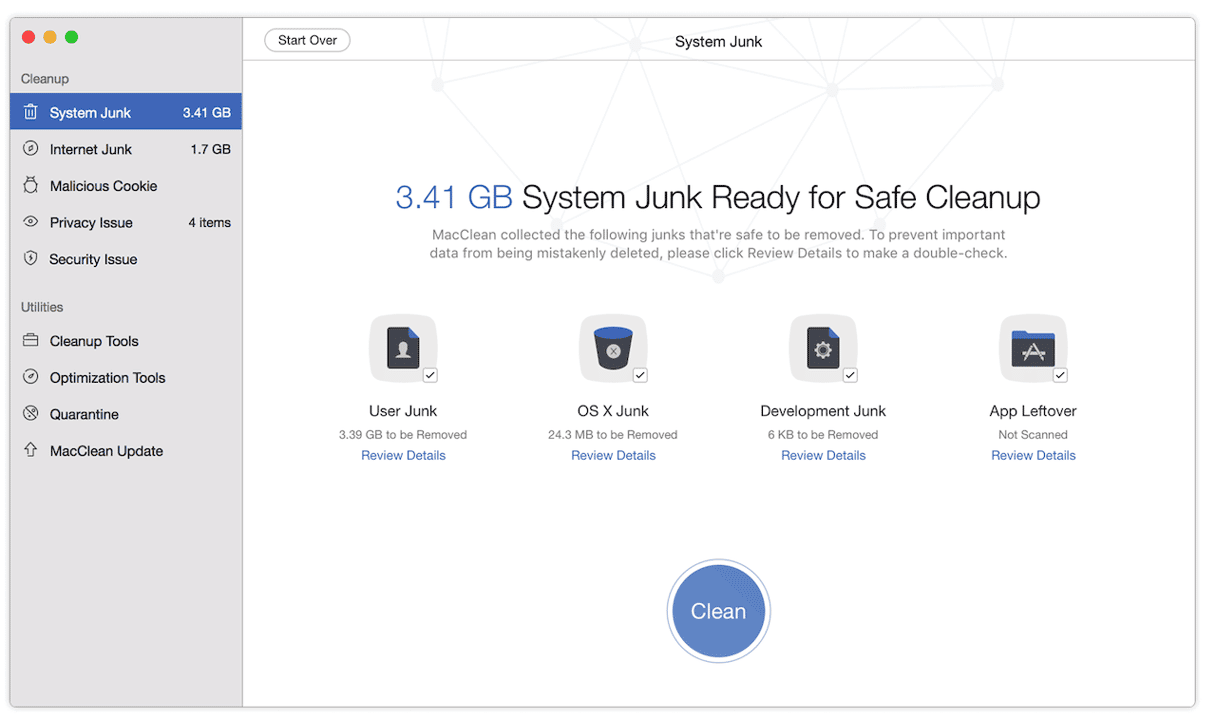The width and height of the screenshot is (1216, 719).
Task: Click the 3.41 GB size in sidebar
Action: (x=206, y=112)
